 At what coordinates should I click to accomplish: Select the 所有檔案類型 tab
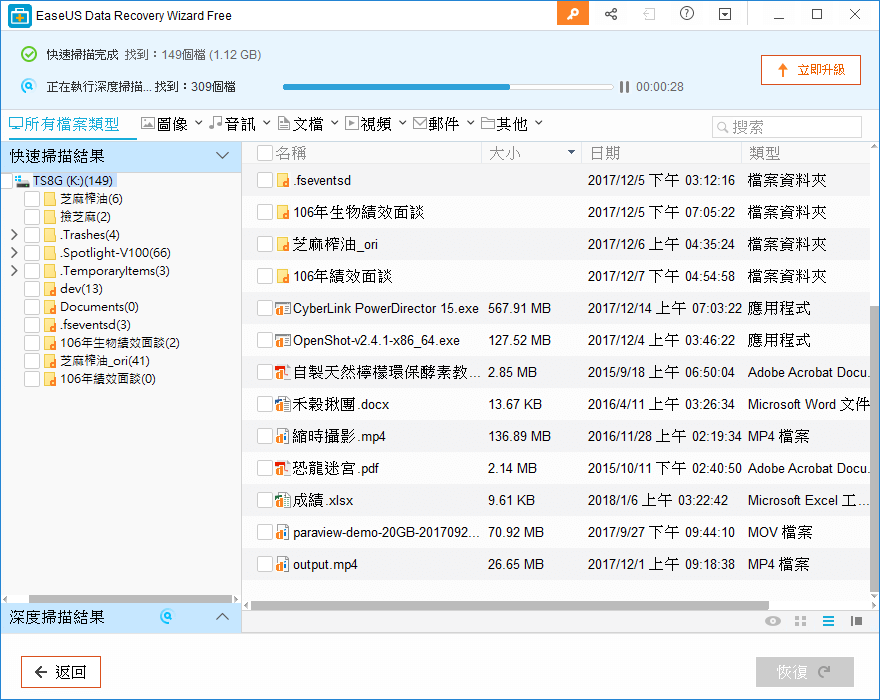click(x=64, y=124)
